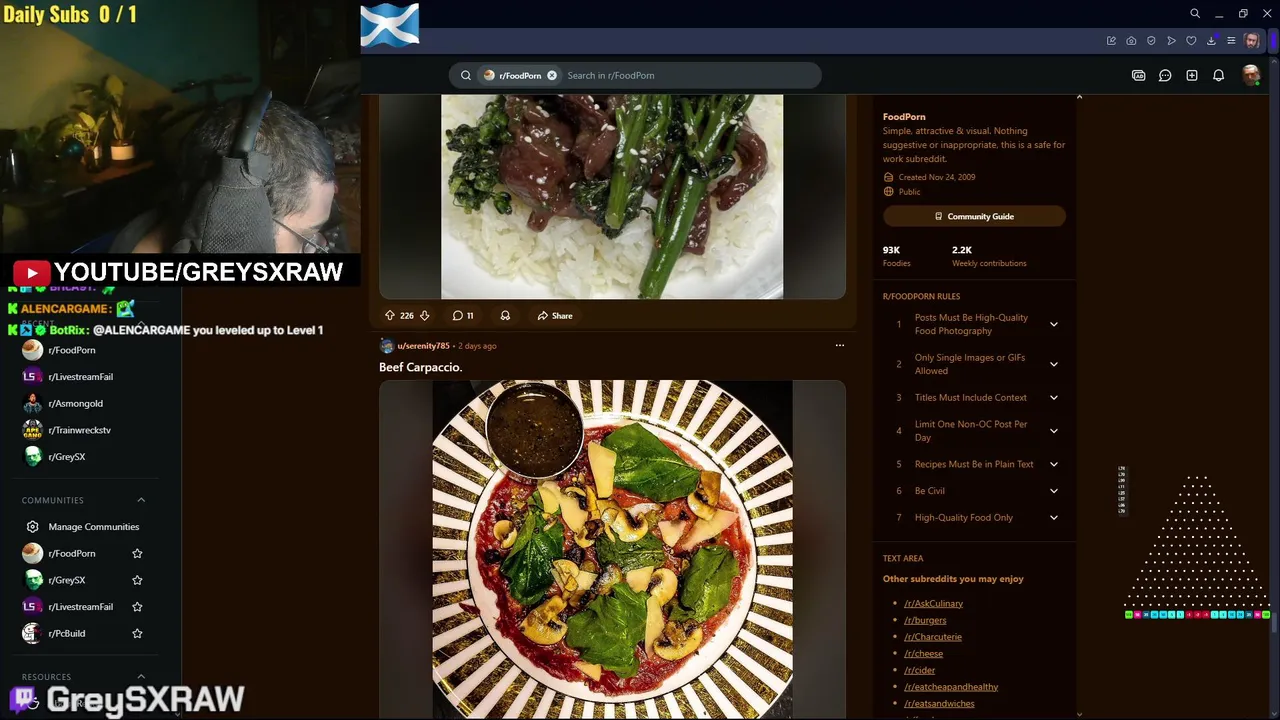
Task: Click the Scotland flag tab icon
Action: pyautogui.click(x=390, y=25)
